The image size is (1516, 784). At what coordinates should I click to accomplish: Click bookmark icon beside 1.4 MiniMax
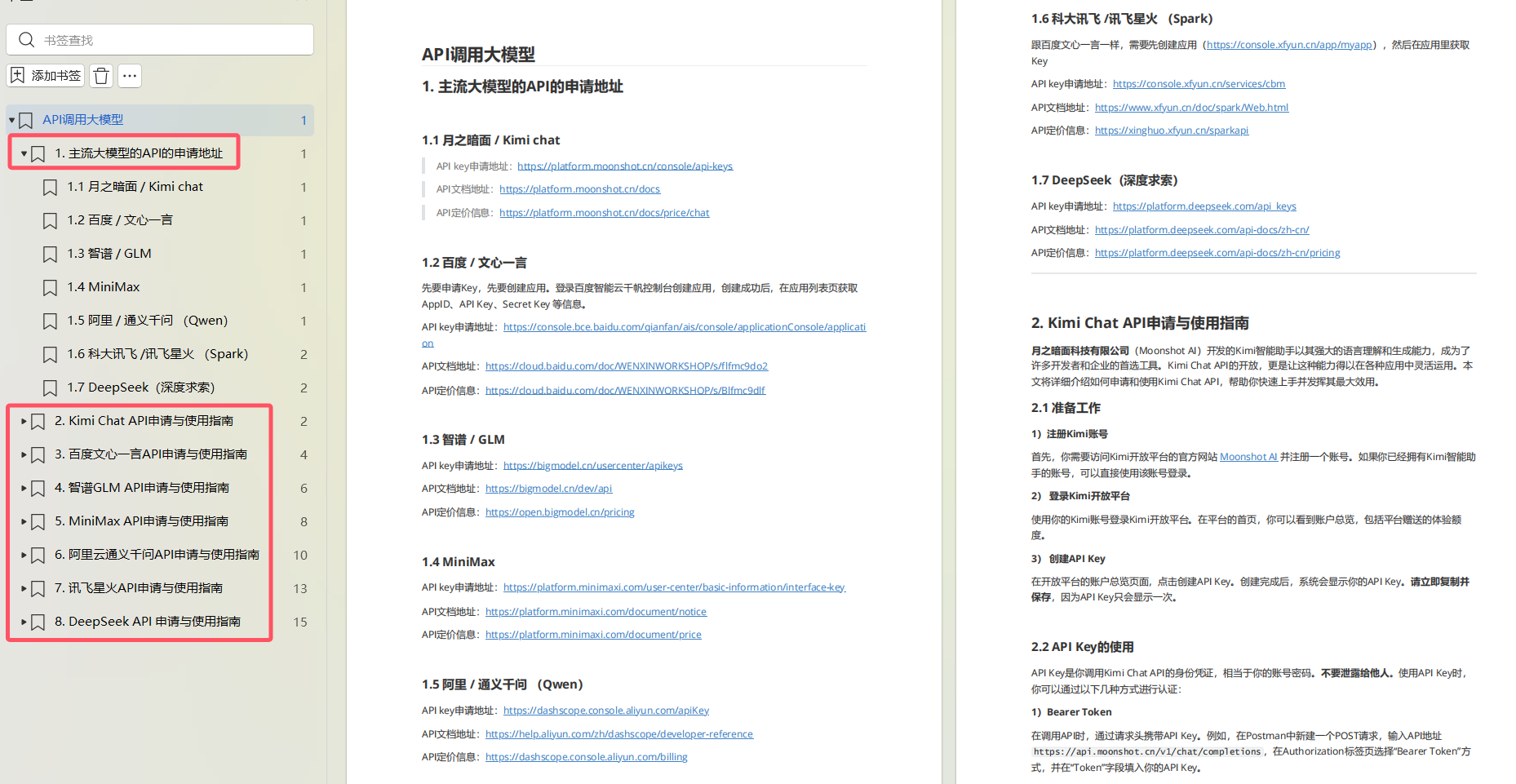[50, 288]
